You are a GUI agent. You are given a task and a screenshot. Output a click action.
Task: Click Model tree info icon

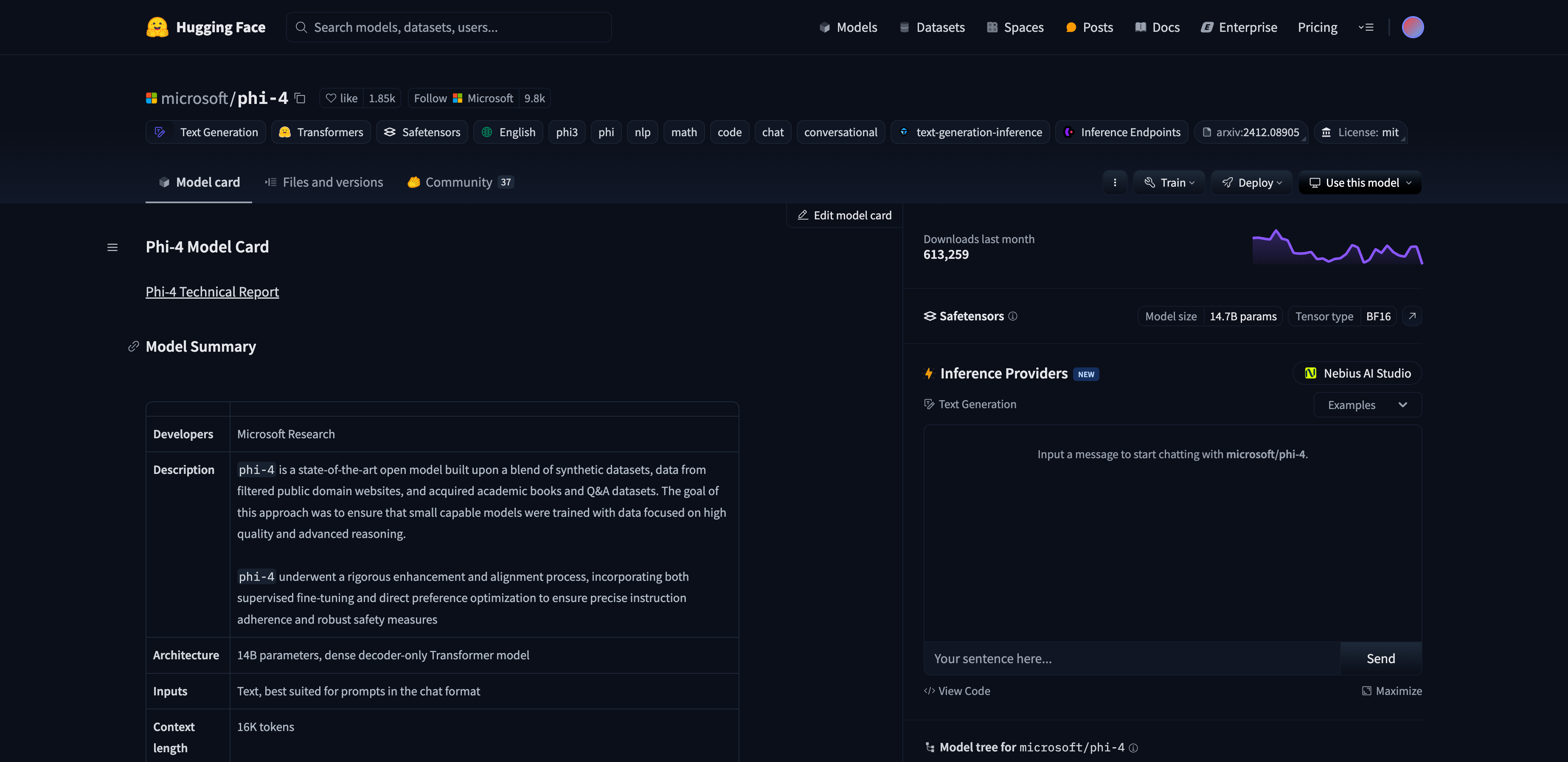1133,748
